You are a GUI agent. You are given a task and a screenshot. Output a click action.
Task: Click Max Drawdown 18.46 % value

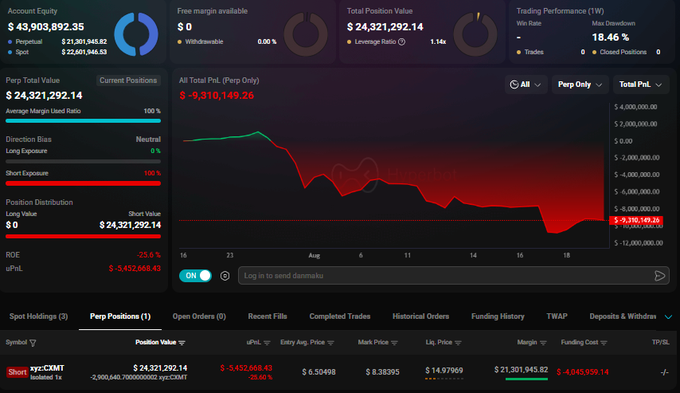click(611, 37)
